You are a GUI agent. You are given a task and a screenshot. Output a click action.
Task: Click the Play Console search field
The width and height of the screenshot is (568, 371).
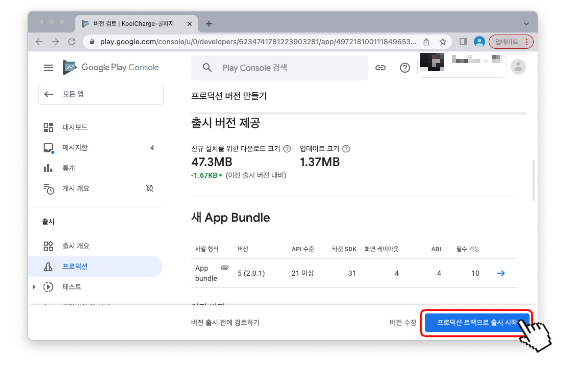click(x=279, y=68)
